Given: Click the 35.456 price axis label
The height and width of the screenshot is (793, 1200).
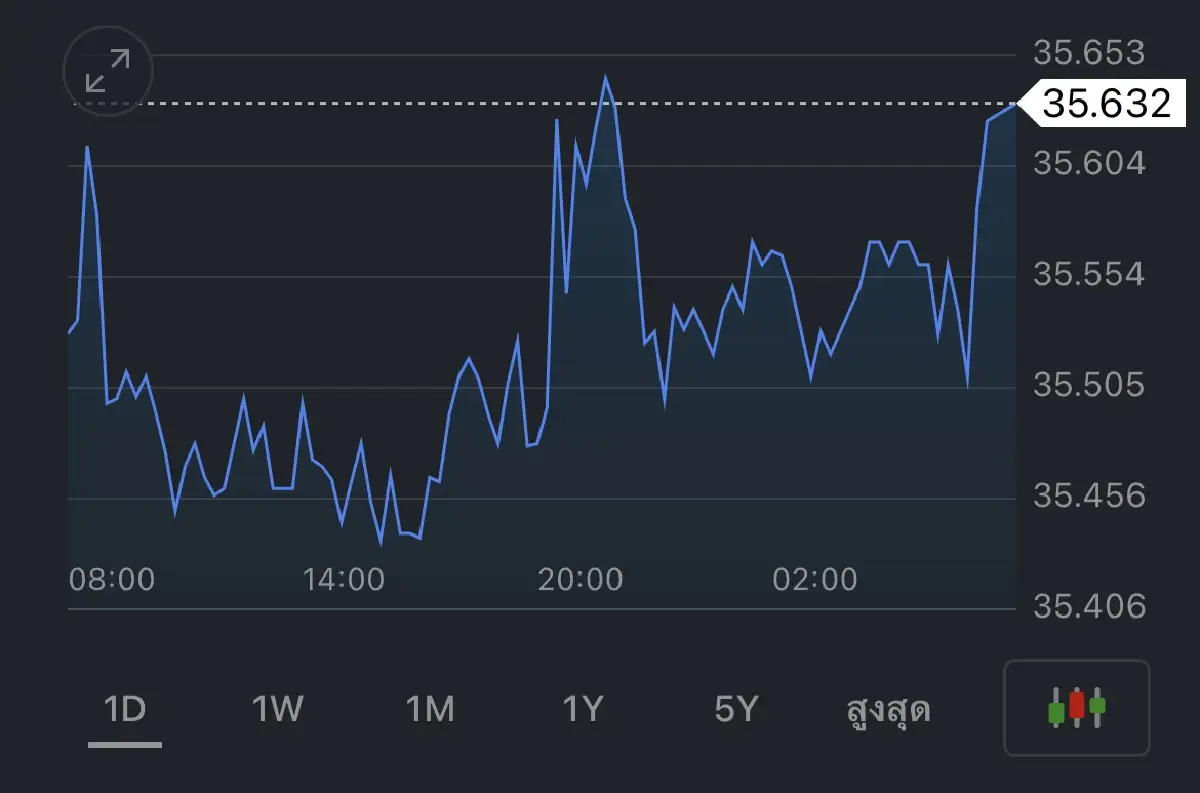Looking at the screenshot, I should pos(1089,496).
